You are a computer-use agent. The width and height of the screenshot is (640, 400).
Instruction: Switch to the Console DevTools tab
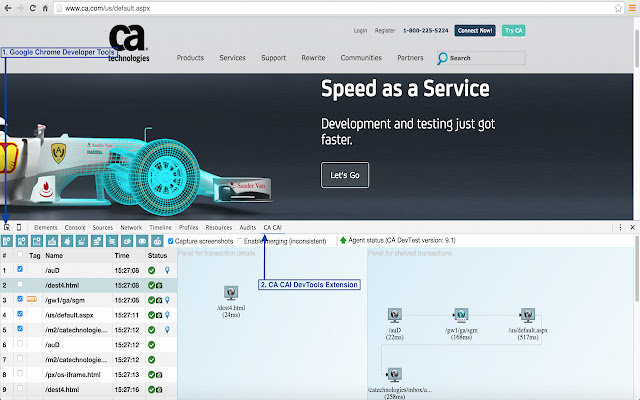click(75, 227)
